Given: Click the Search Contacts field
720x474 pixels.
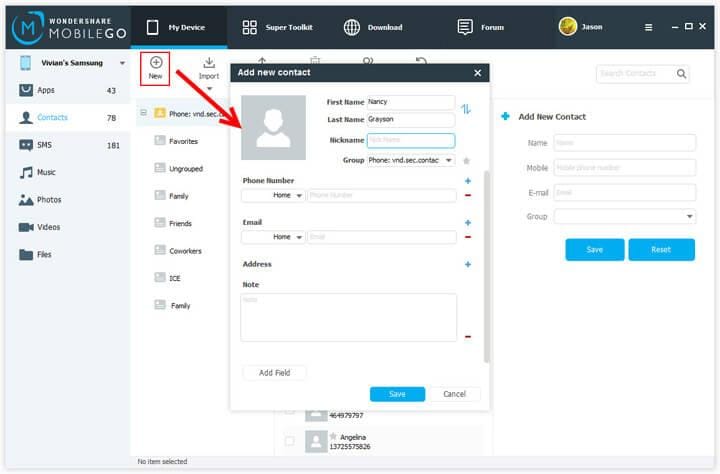Looking at the screenshot, I should pyautogui.click(x=636, y=73).
